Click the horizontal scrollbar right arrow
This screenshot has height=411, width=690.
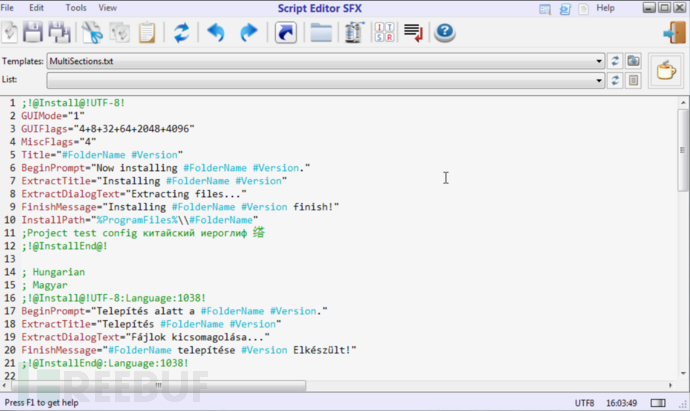pos(670,385)
